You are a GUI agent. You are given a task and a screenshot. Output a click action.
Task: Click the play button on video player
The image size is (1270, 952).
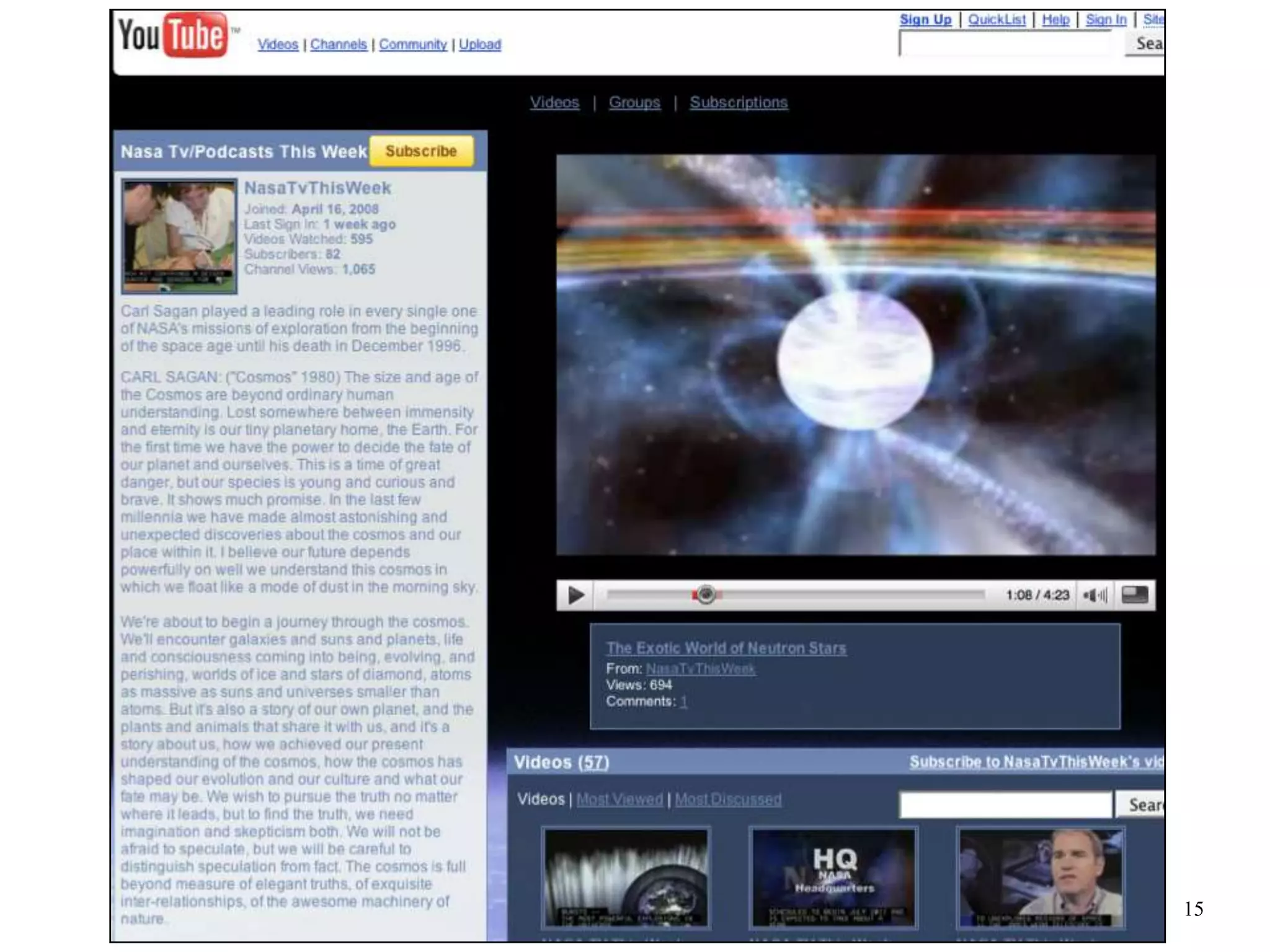575,596
